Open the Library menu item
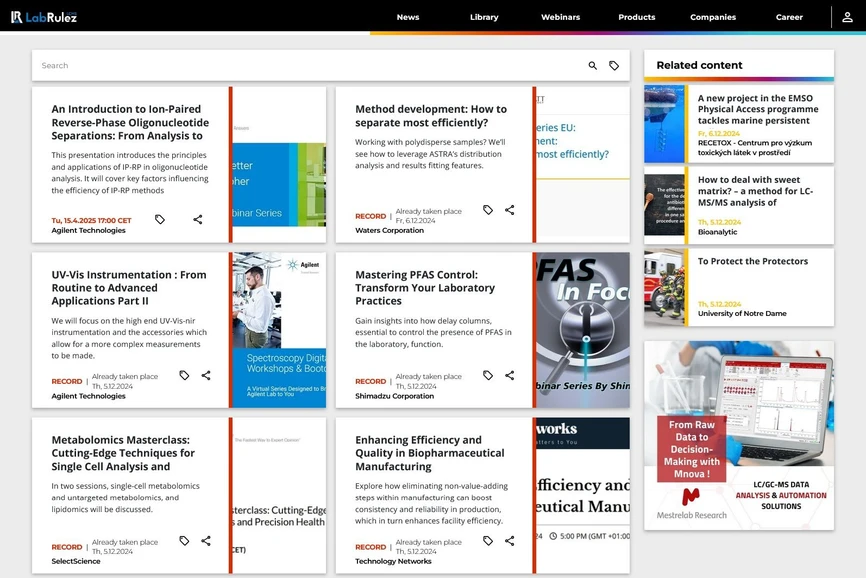The image size is (866, 578). [x=484, y=17]
